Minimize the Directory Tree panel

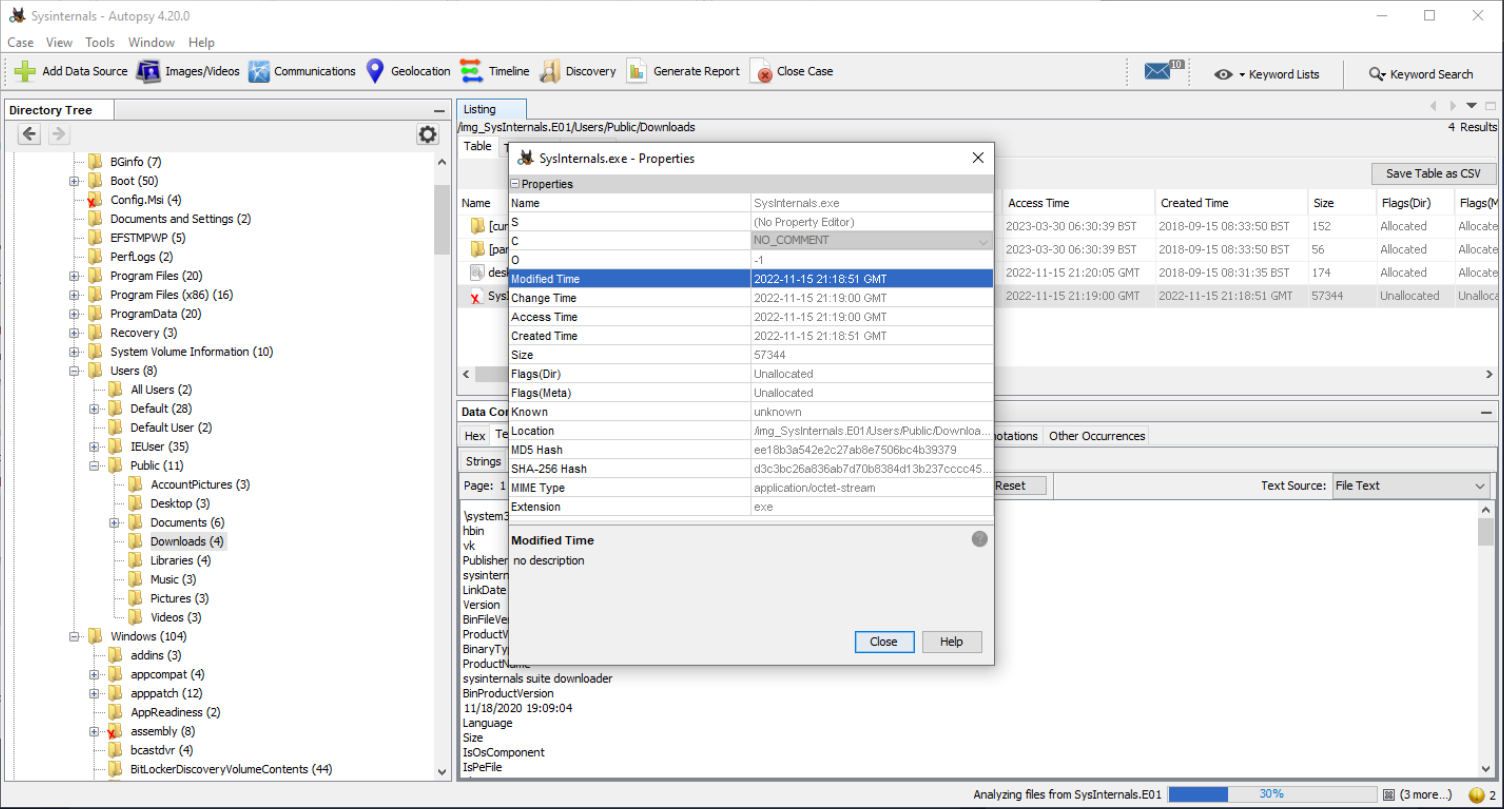pos(439,110)
